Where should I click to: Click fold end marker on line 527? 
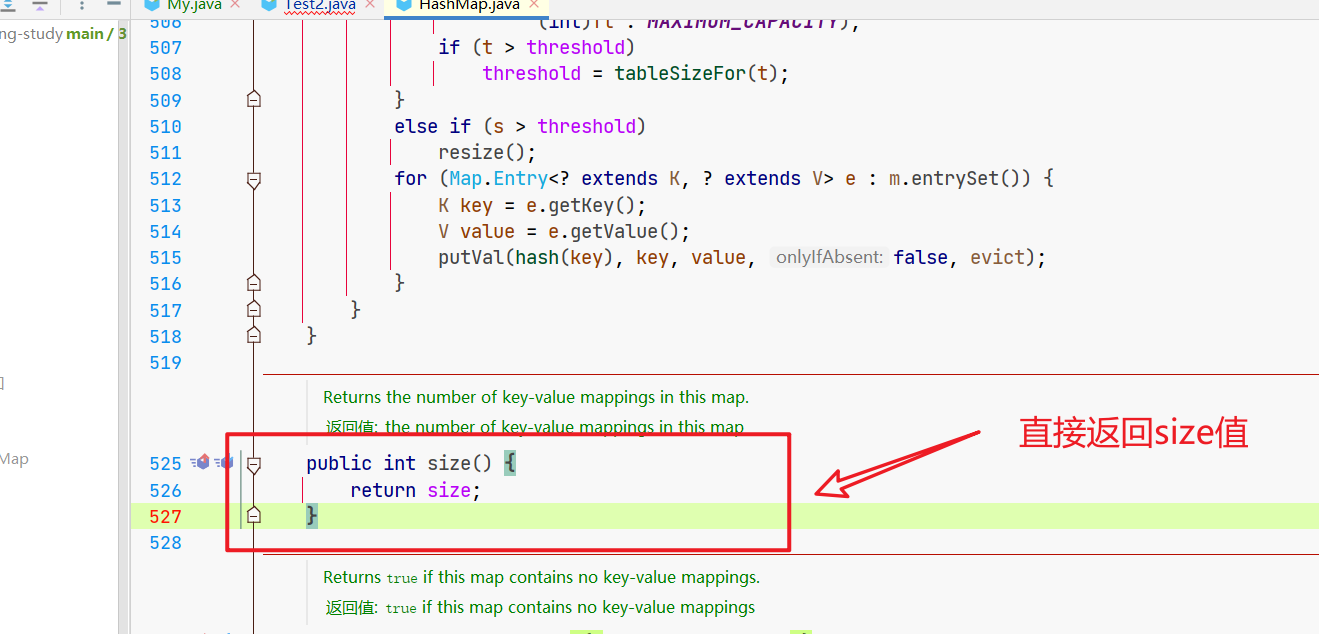pos(254,516)
